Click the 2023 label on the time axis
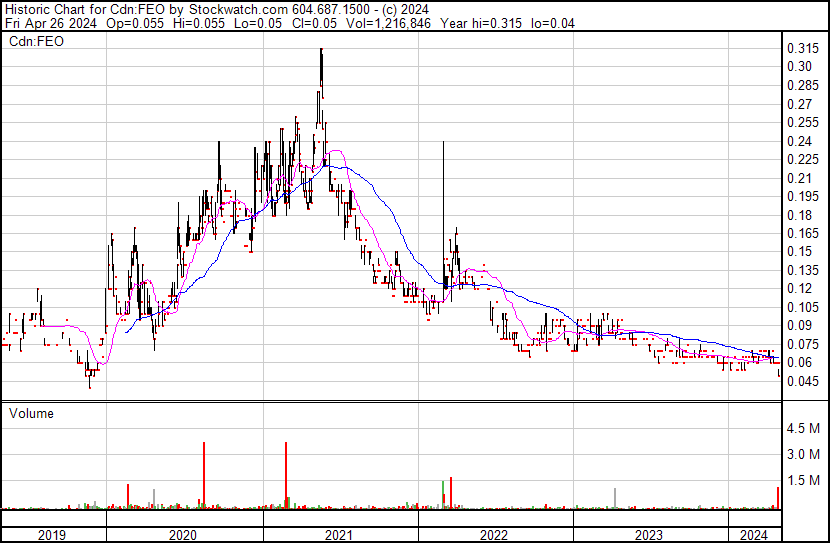This screenshot has height=543, width=830. click(649, 534)
